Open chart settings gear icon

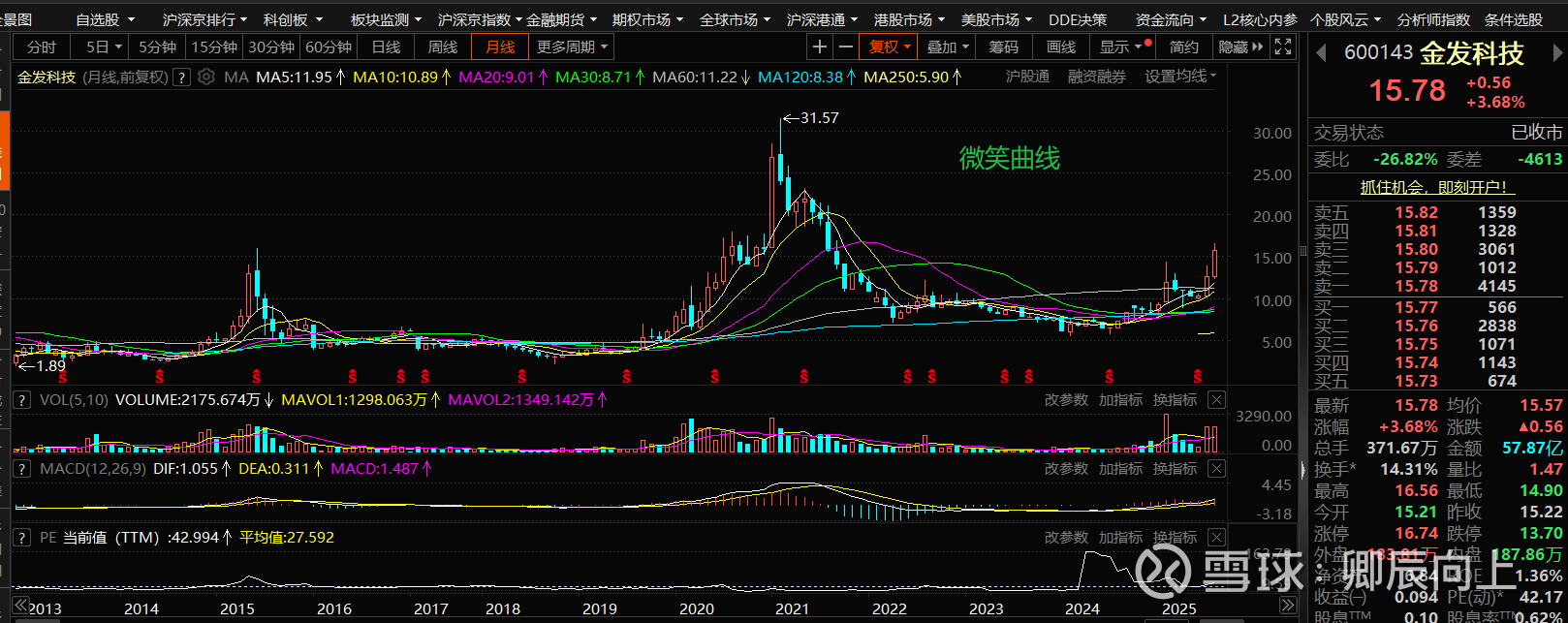(206, 77)
